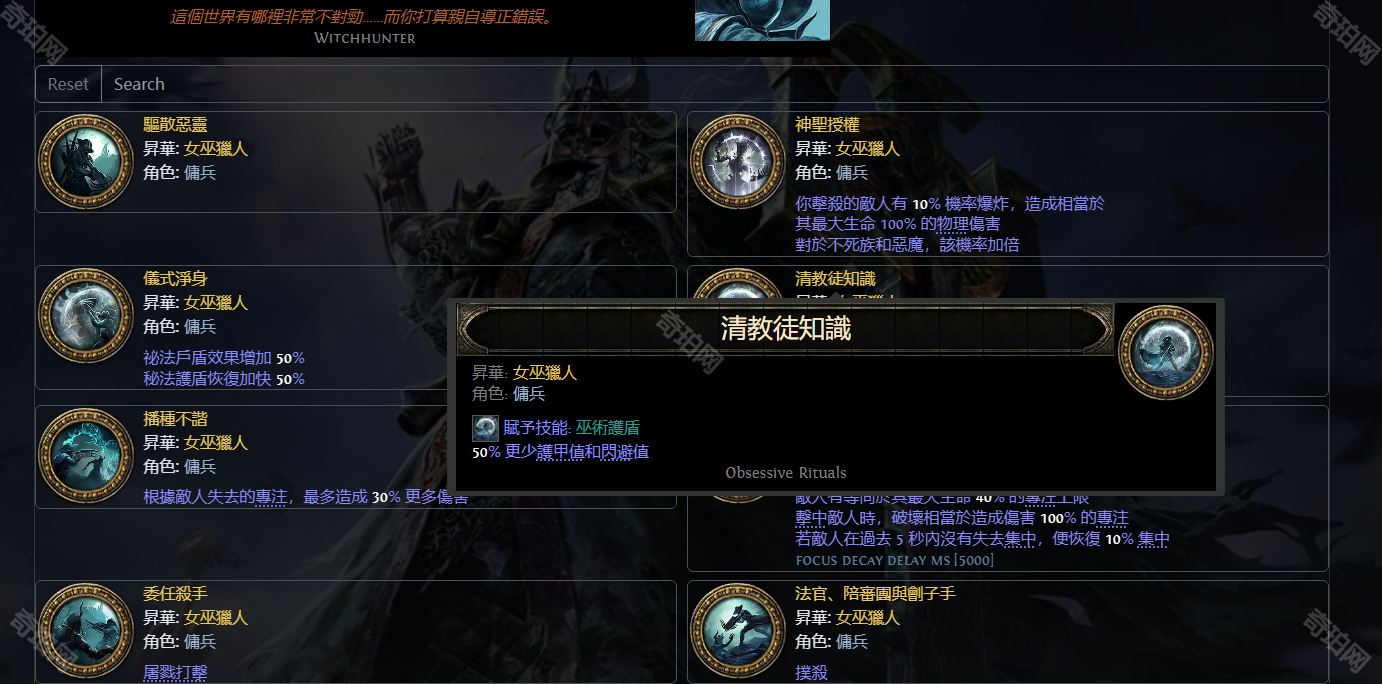Click the 法官、陪審團與劊子手 node icon
Screen dimensions: 1382x684
click(x=737, y=630)
